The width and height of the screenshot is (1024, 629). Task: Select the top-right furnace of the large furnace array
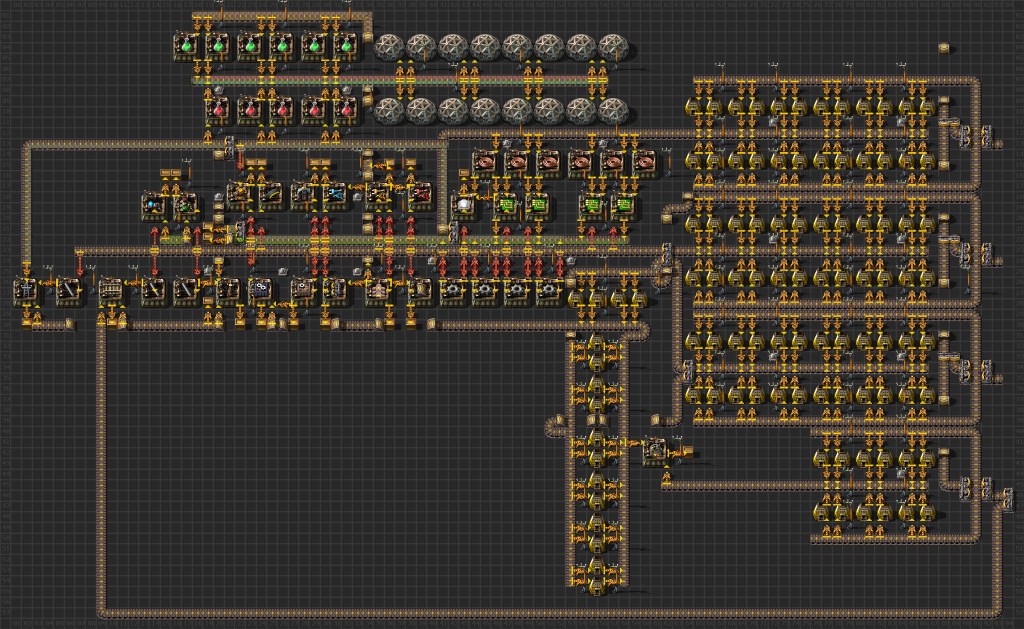point(928,106)
